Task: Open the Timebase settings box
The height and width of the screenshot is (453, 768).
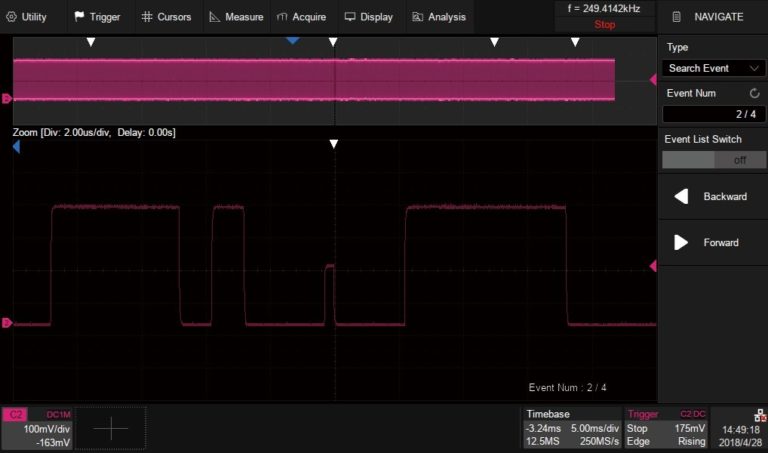Action: click(571, 427)
